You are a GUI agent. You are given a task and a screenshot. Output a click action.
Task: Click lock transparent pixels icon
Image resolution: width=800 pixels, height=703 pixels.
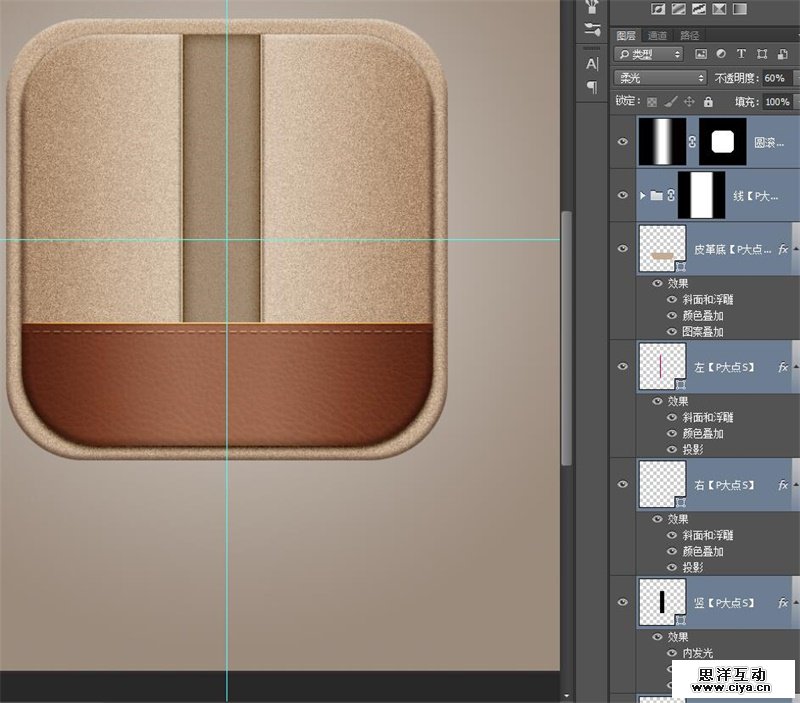(x=652, y=102)
